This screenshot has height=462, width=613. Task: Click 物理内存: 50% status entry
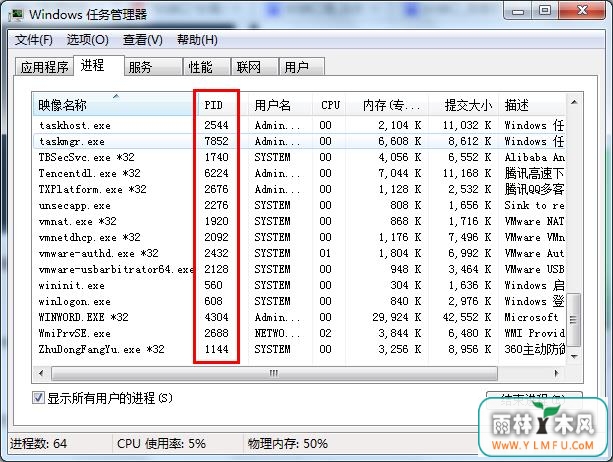[288, 444]
